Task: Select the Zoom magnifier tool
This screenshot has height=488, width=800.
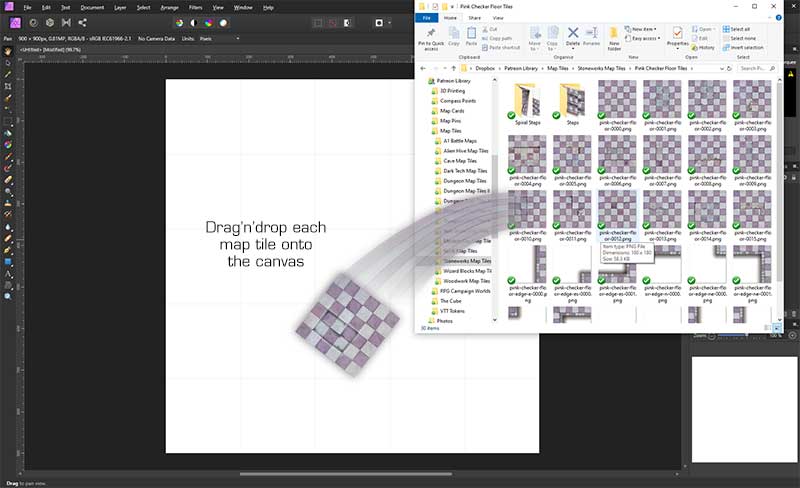Action: tap(8, 296)
